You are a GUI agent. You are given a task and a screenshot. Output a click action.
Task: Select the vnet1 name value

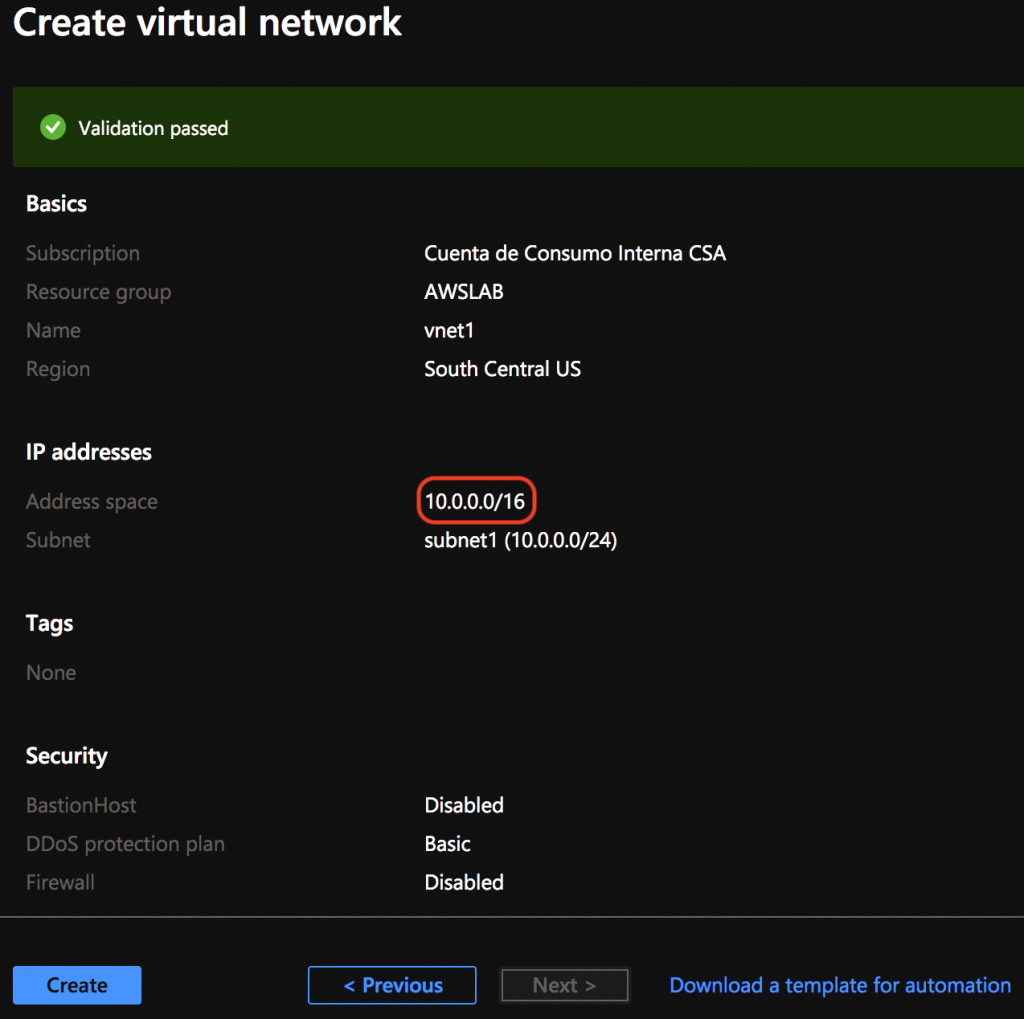pos(449,331)
